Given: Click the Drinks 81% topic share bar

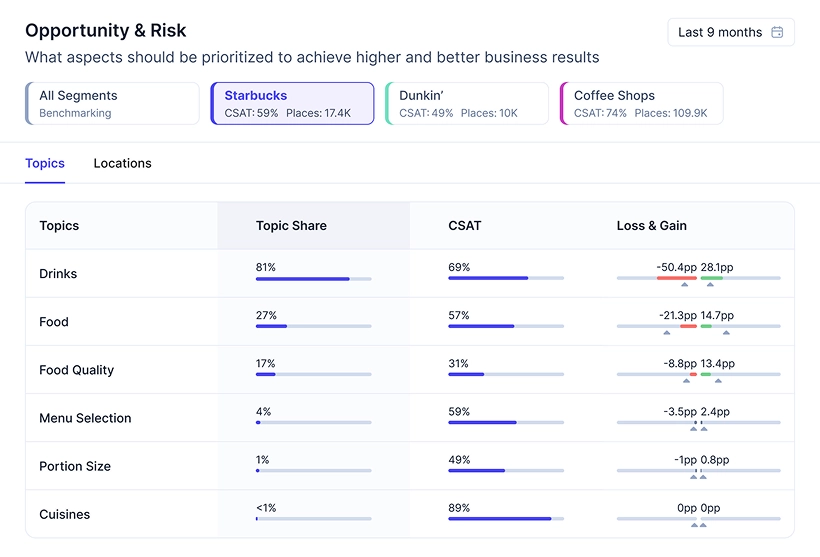Looking at the screenshot, I should point(303,278).
